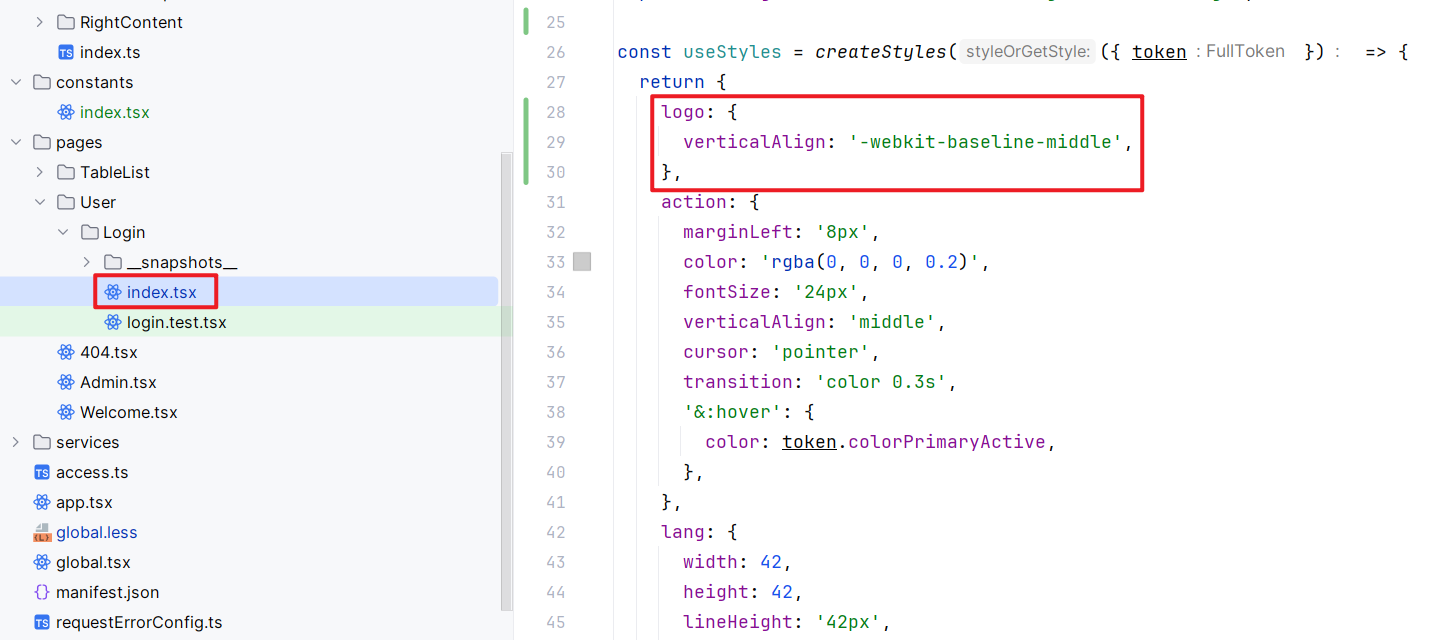Click the TS icon for requestErrorConfig.ts
The width and height of the screenshot is (1436, 640).
pos(42,622)
